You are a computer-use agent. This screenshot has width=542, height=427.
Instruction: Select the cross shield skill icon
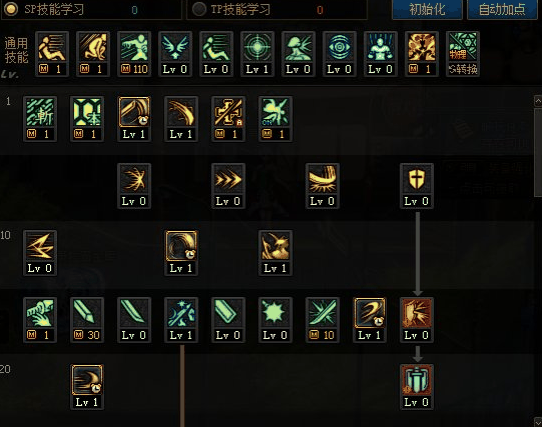[x=417, y=186]
